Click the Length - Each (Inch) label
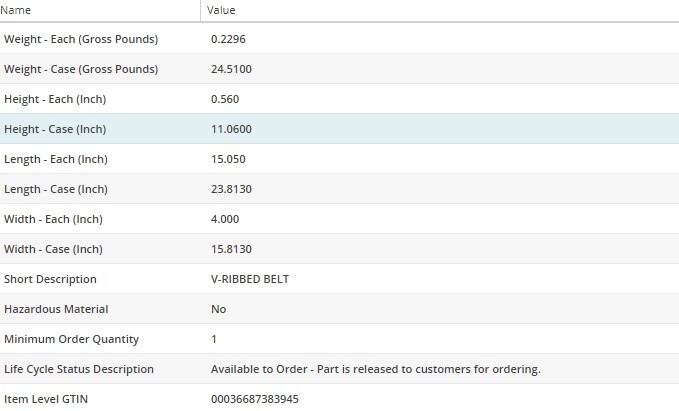Image resolution: width=679 pixels, height=411 pixels. [55, 159]
